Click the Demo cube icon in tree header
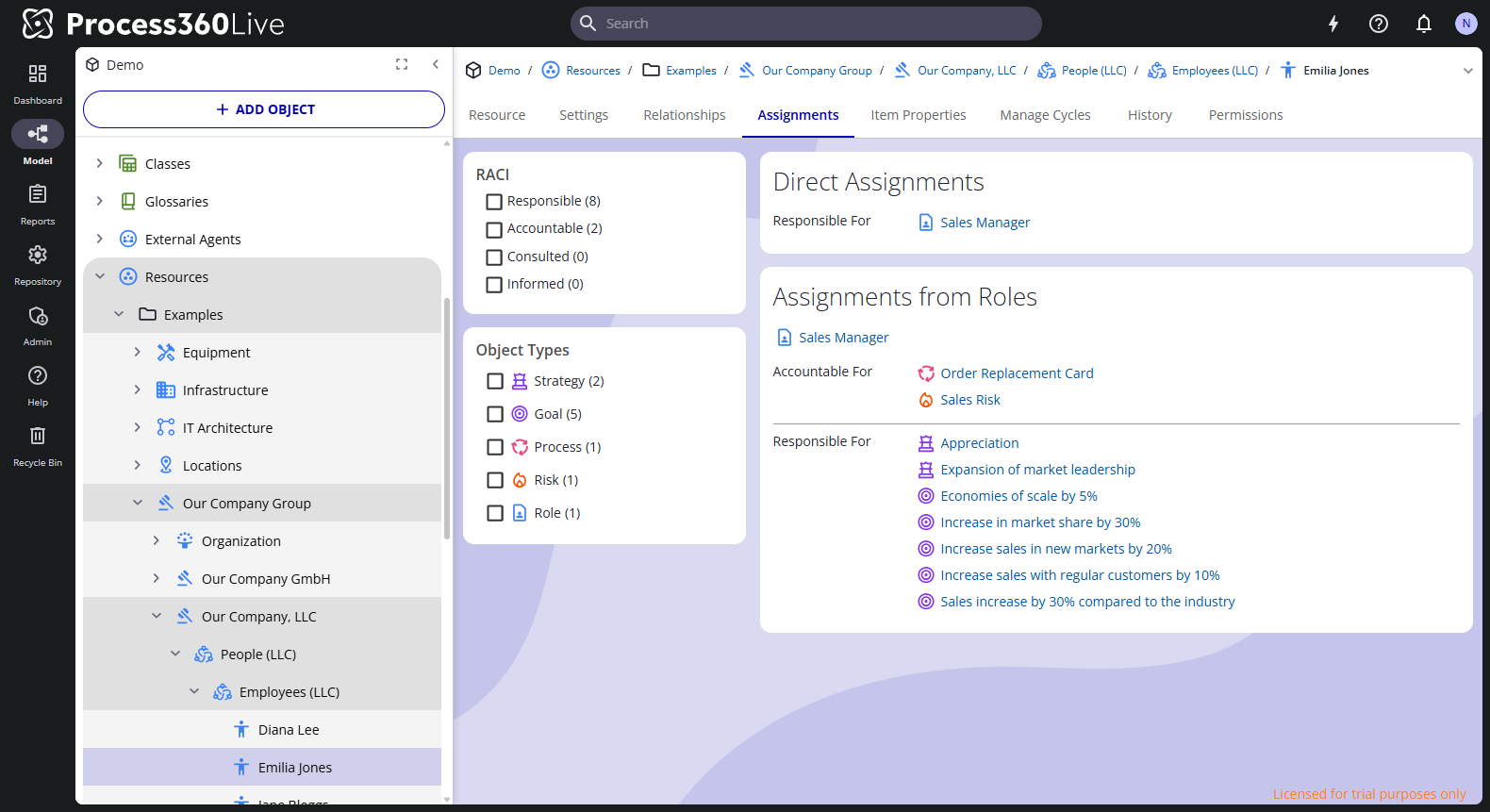This screenshot has height=812, width=1490. click(x=92, y=64)
